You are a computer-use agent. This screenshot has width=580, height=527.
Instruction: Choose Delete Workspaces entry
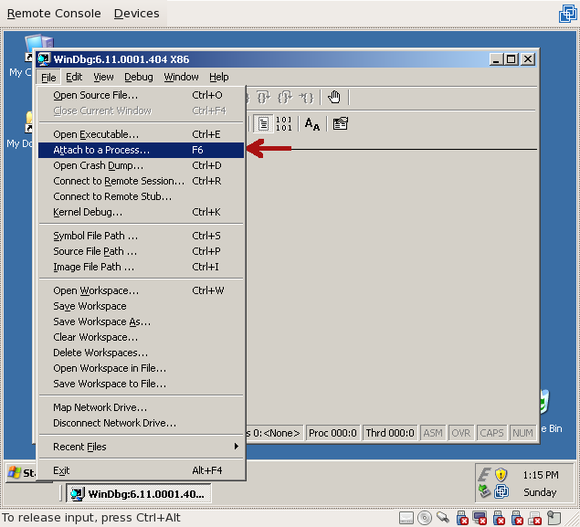(x=141, y=352)
